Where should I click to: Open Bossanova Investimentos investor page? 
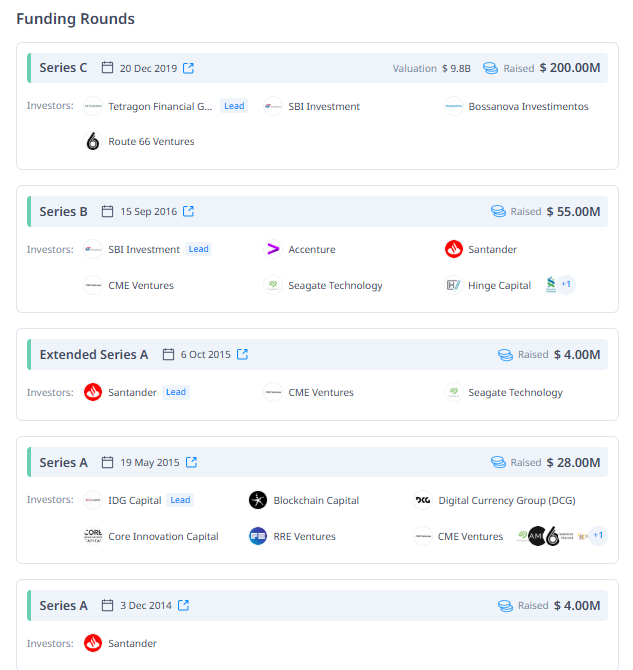point(528,107)
